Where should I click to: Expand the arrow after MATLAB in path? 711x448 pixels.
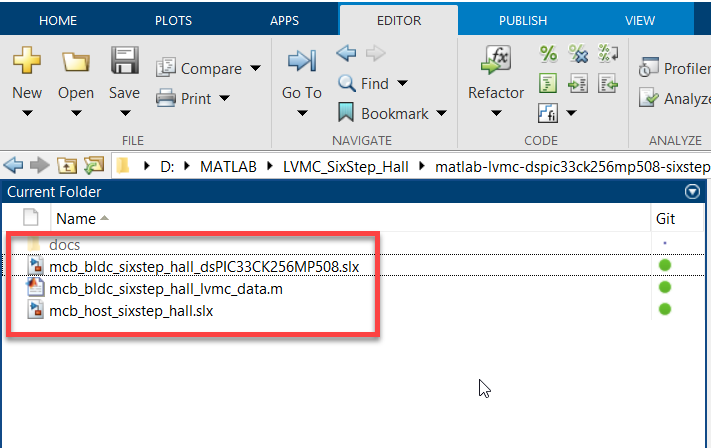tap(270, 166)
